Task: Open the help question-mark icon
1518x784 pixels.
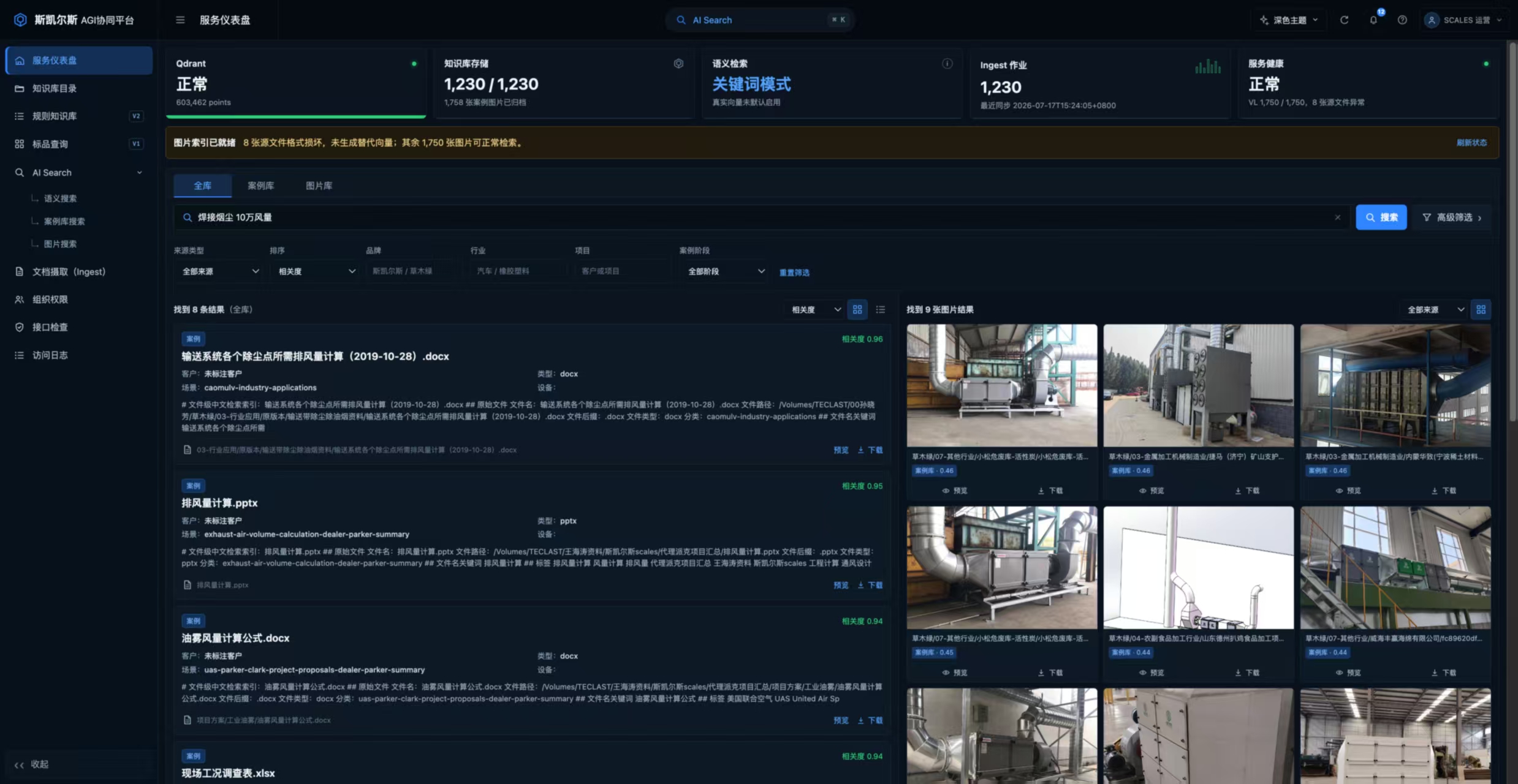Action: 1402,20
